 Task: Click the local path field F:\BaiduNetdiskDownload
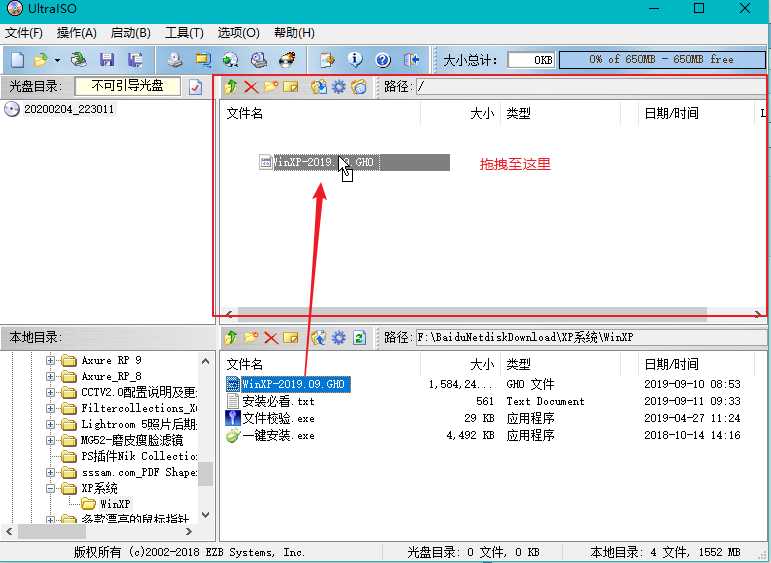click(x=591, y=338)
